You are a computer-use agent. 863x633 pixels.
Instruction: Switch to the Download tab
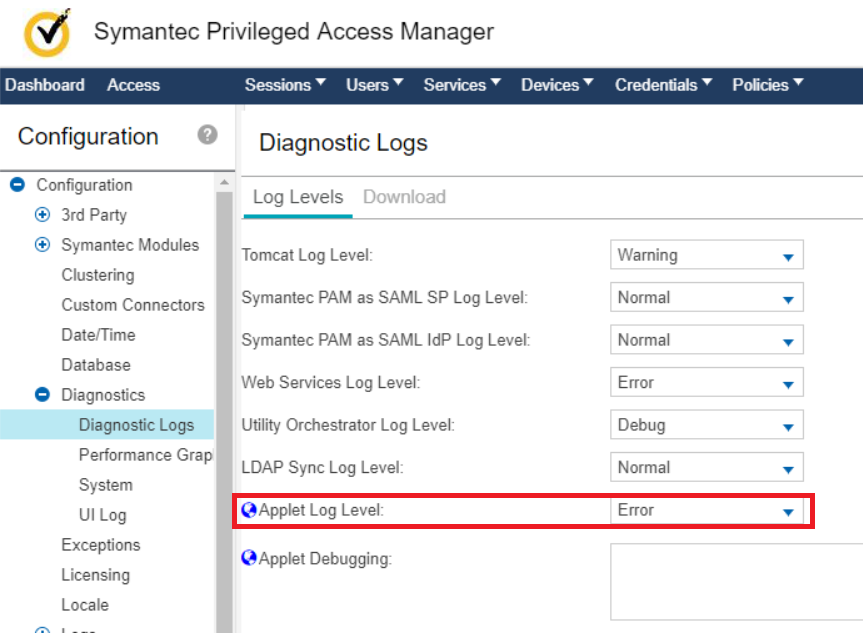pyautogui.click(x=404, y=197)
